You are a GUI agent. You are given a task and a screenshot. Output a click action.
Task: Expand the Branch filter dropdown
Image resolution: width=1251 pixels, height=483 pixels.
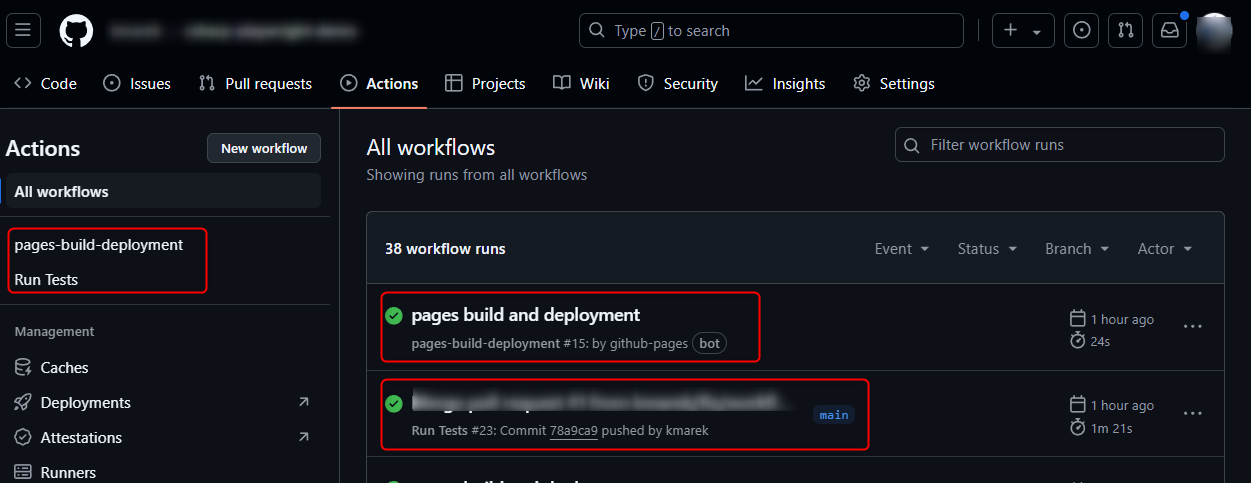tap(1077, 249)
